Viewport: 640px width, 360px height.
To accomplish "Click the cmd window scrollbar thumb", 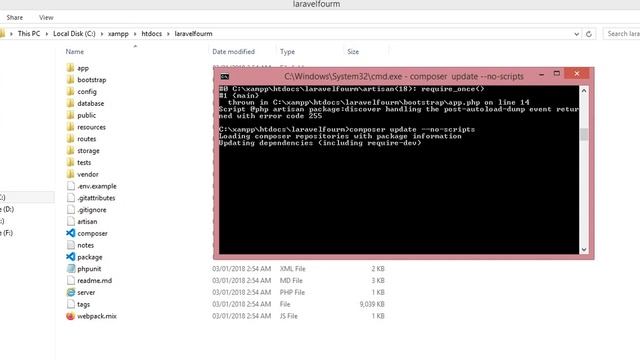I will point(584,134).
